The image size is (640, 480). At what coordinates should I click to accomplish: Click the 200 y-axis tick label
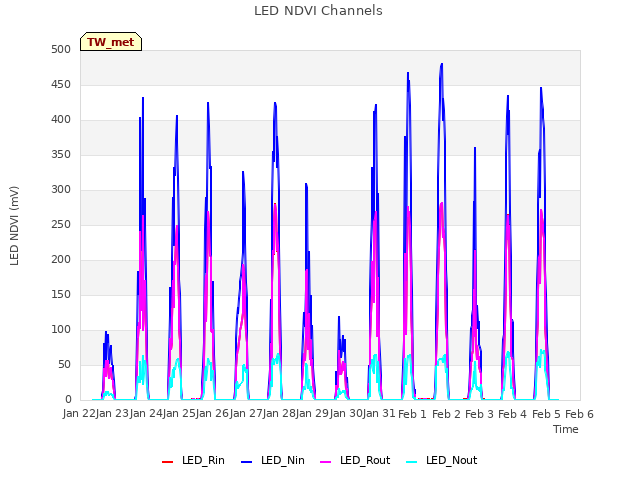(61, 260)
